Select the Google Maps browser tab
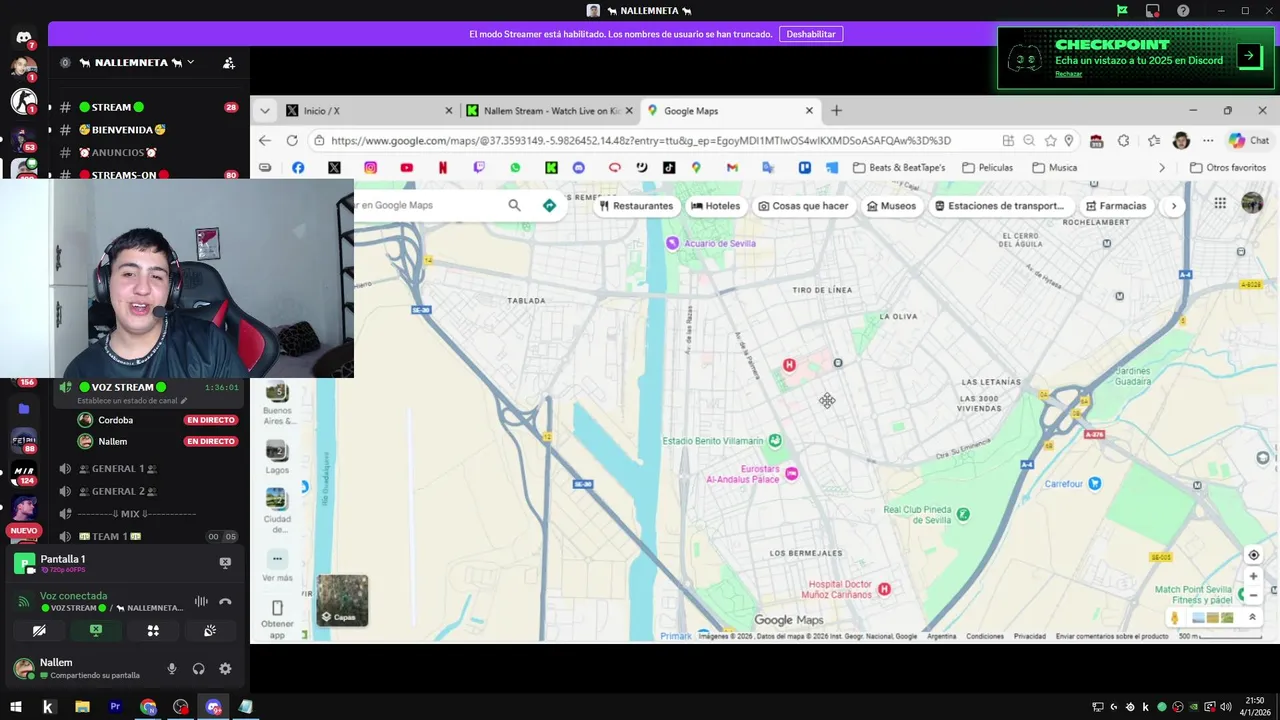Image resolution: width=1280 pixels, height=720 pixels. pos(730,111)
